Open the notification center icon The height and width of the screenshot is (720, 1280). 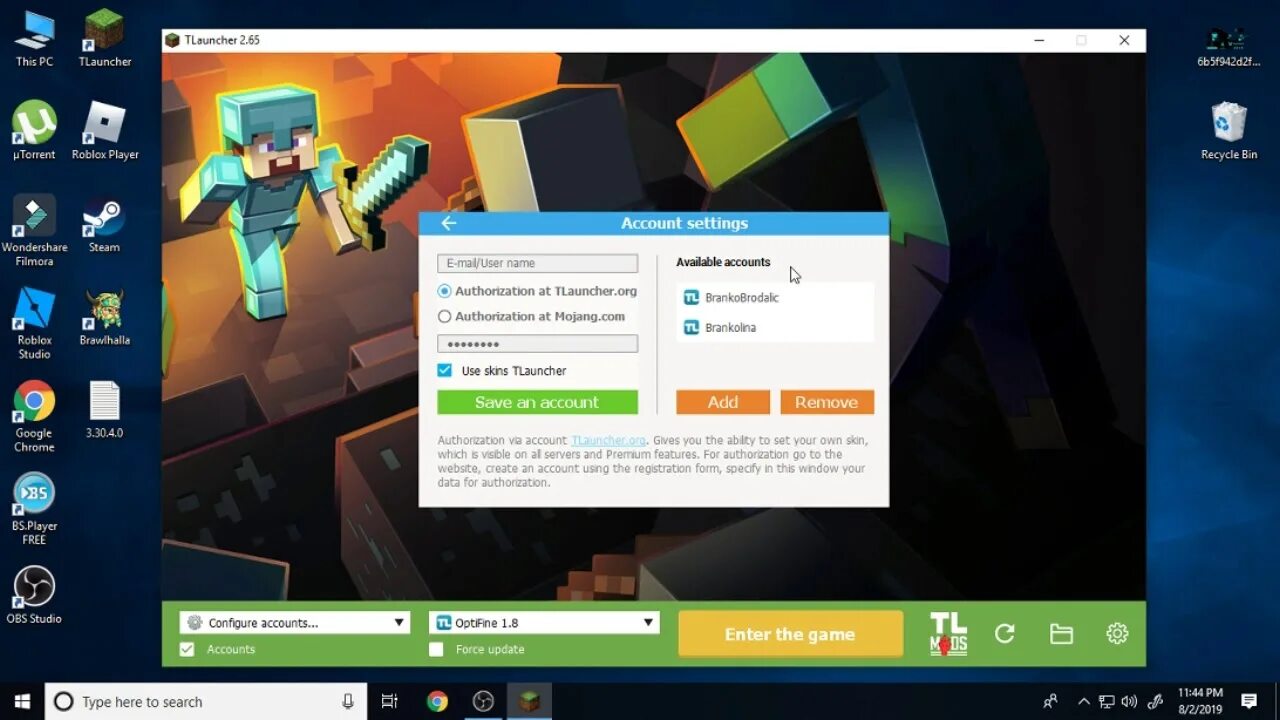click(x=1249, y=701)
